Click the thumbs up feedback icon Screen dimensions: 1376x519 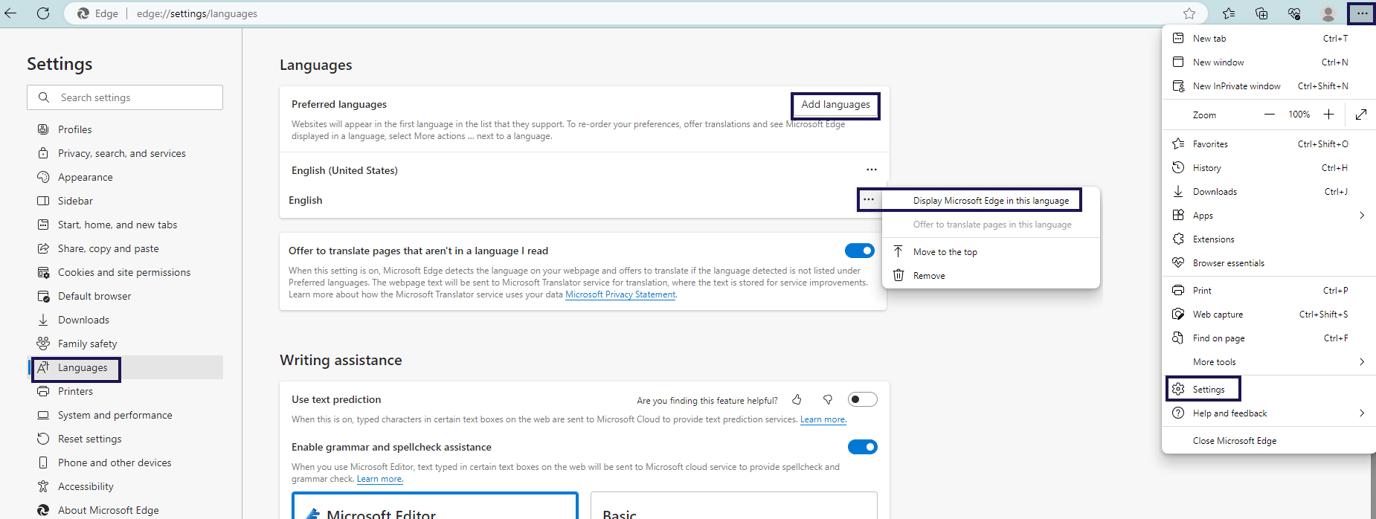coord(797,400)
